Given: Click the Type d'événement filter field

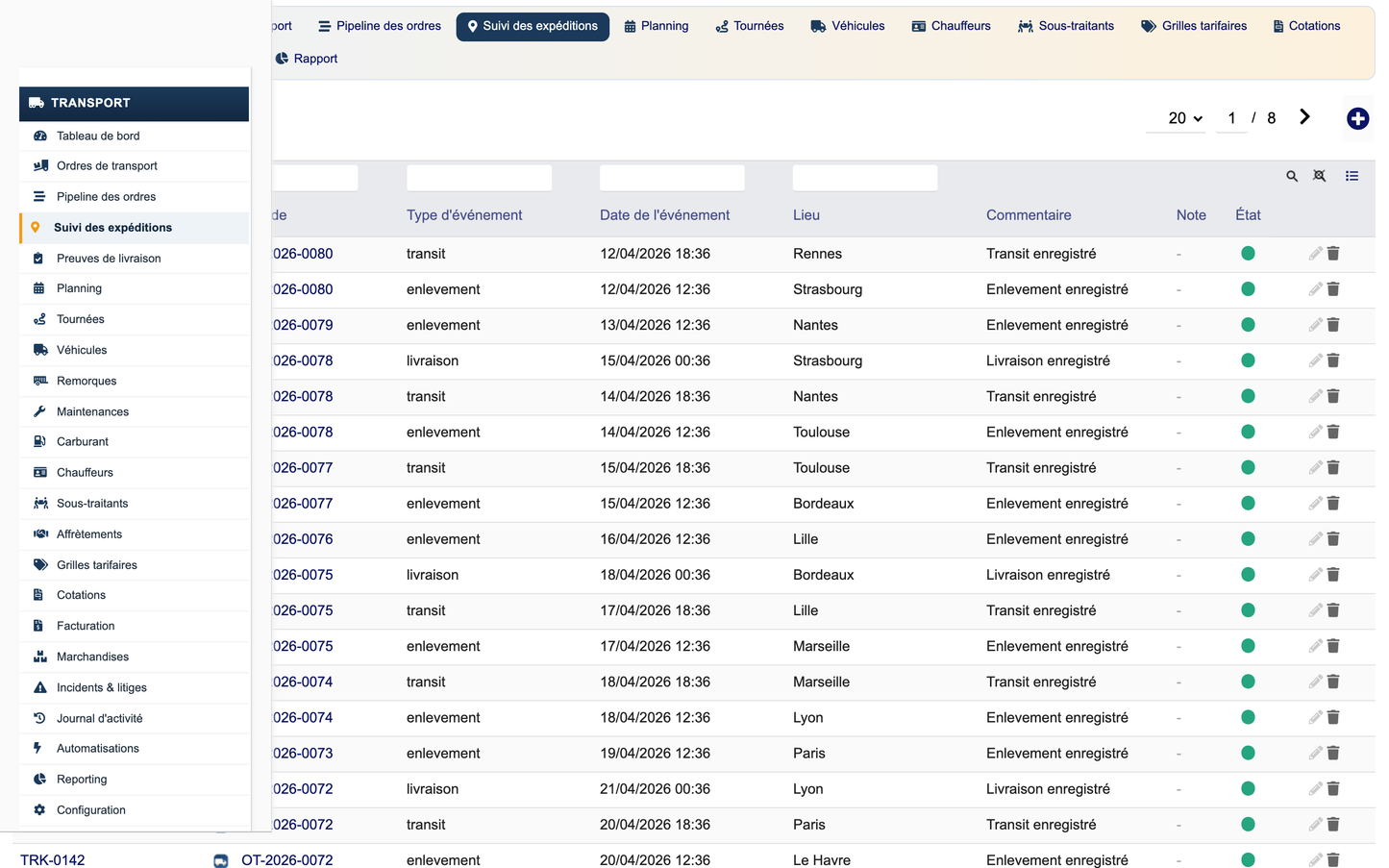Looking at the screenshot, I should click(479, 178).
